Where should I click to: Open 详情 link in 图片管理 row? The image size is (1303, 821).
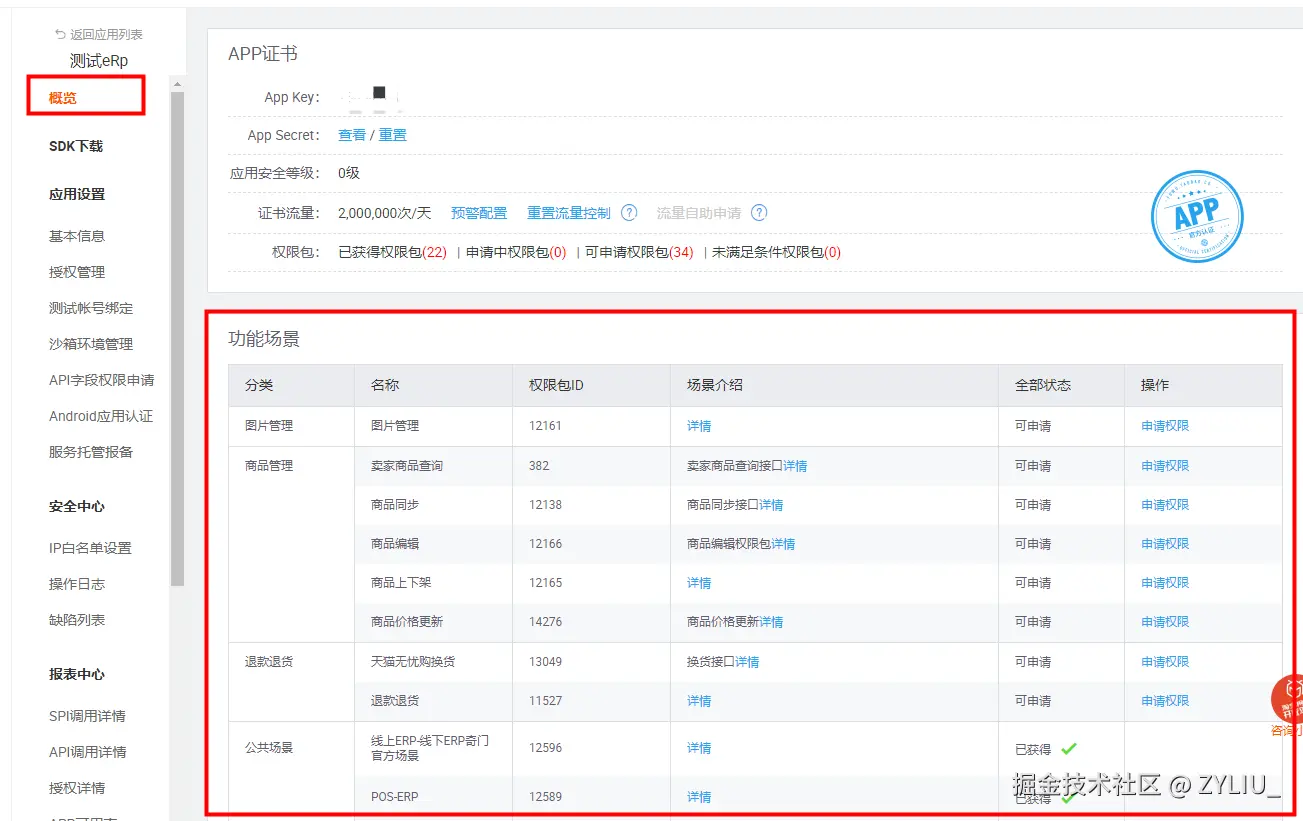tap(699, 426)
